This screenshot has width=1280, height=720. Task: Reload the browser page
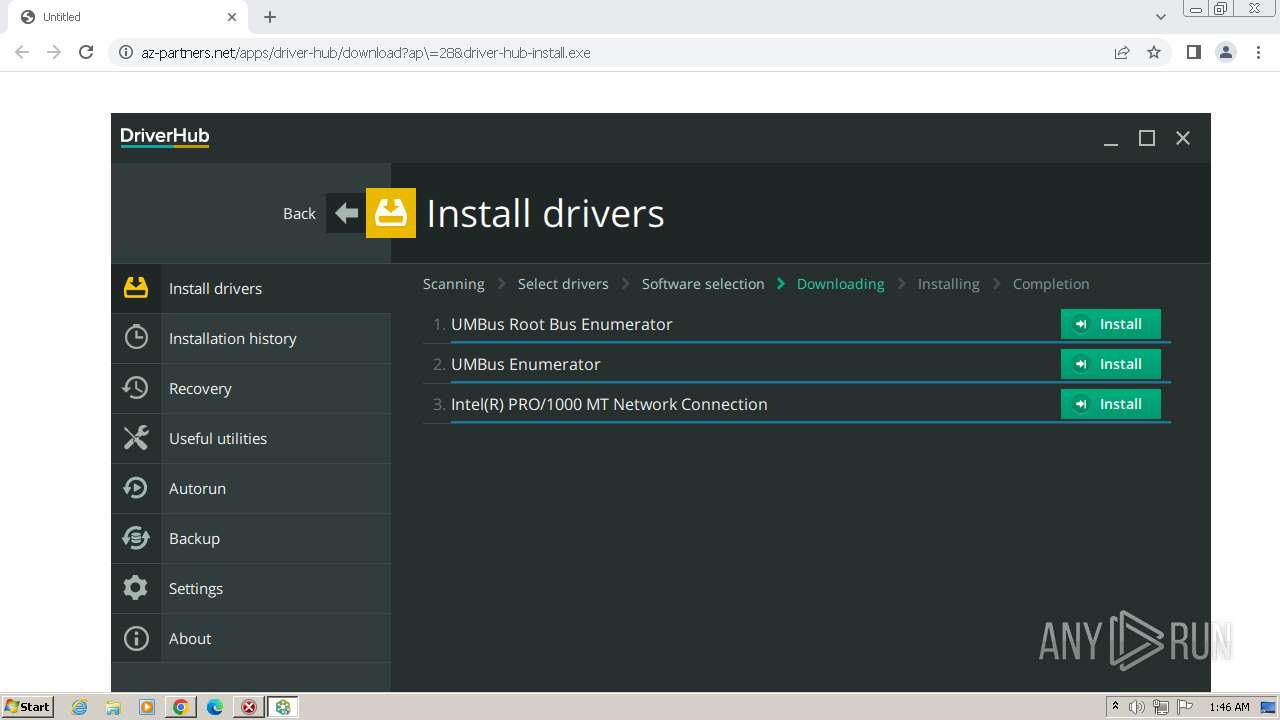pos(86,52)
